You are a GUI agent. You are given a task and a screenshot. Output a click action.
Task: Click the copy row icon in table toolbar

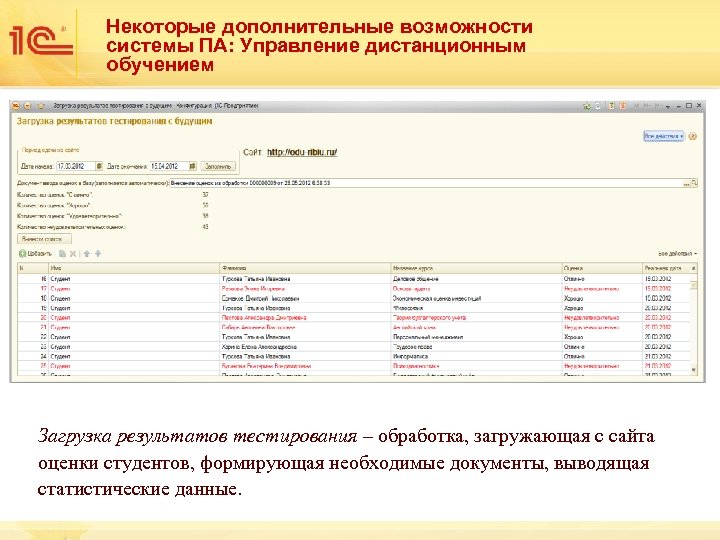point(62,253)
